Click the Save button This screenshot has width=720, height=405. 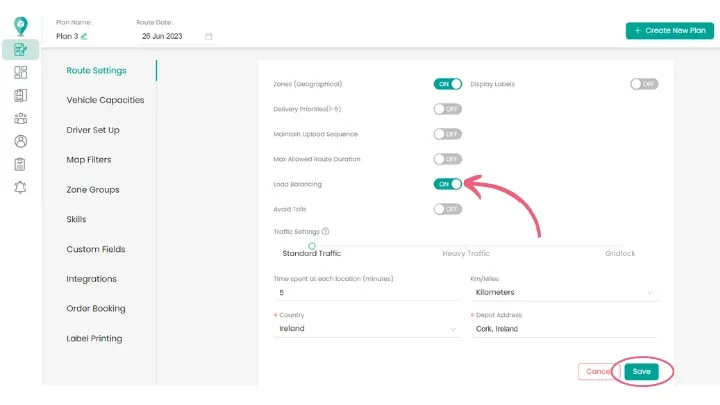641,371
